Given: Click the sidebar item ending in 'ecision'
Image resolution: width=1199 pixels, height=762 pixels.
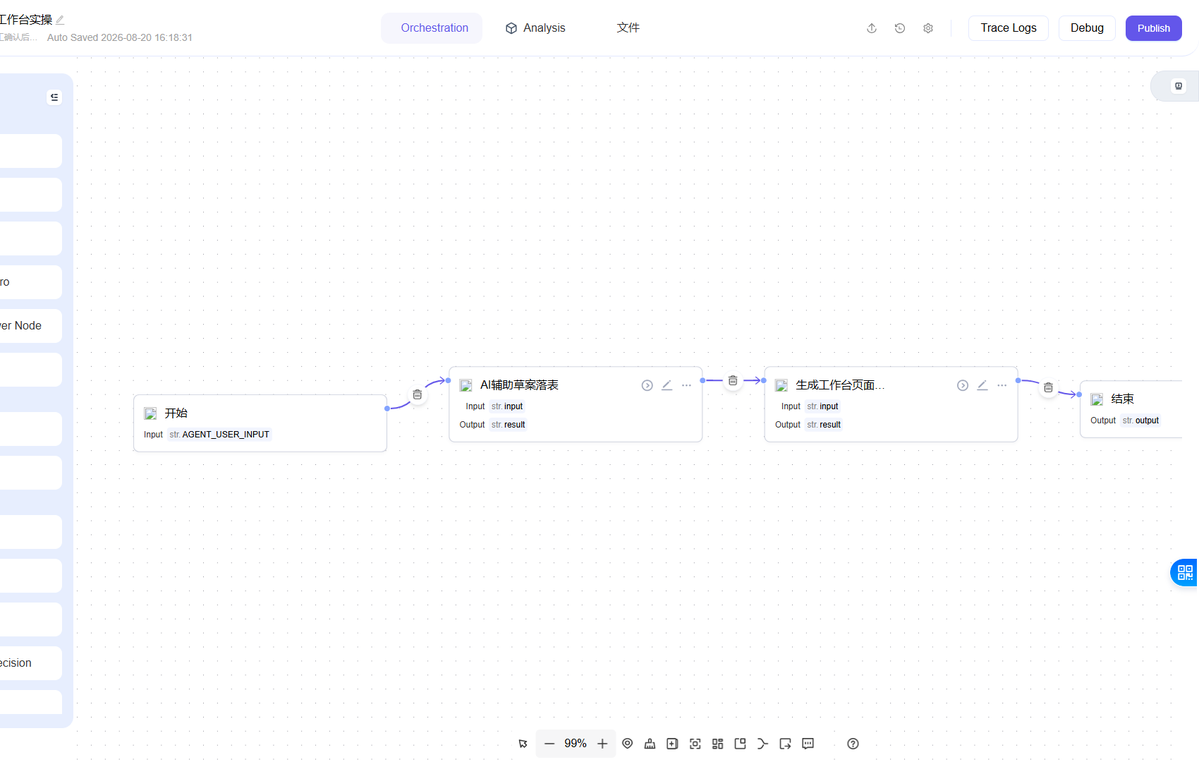Looking at the screenshot, I should (31, 663).
